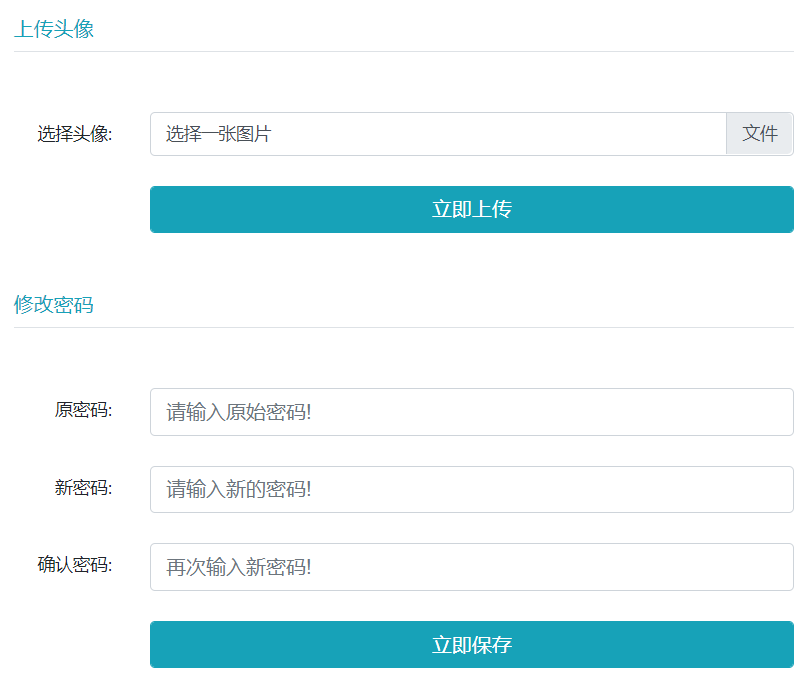Open the 选择一张图片 file chooser field
This screenshot has width=810, height=695.
pos(438,134)
